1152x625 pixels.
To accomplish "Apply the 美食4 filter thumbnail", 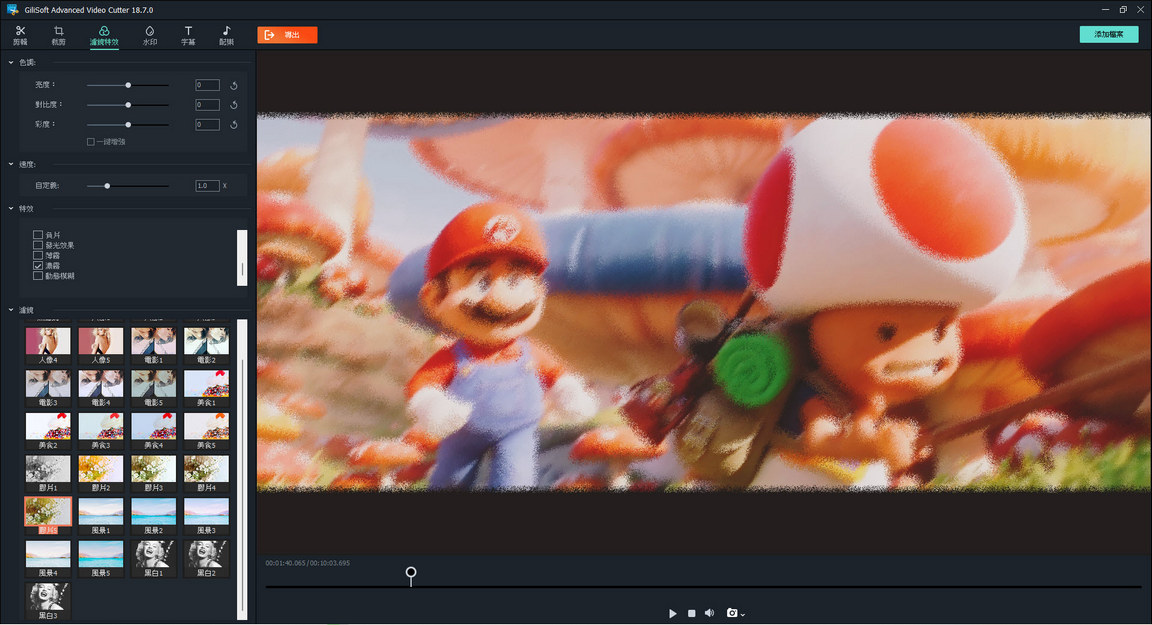I will [154, 430].
